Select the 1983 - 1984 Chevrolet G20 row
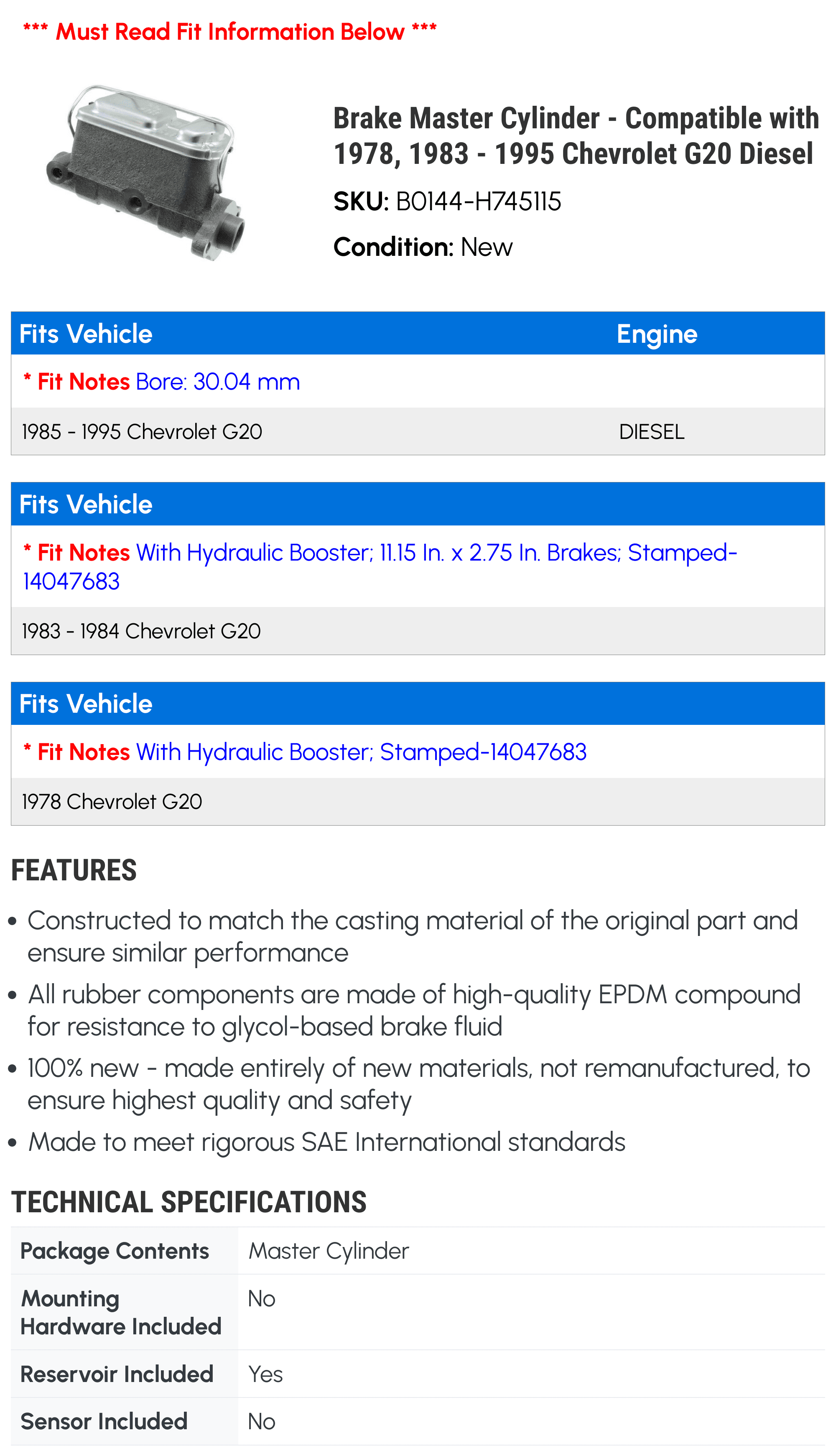Viewport: 836px width, 1456px height. (418, 631)
